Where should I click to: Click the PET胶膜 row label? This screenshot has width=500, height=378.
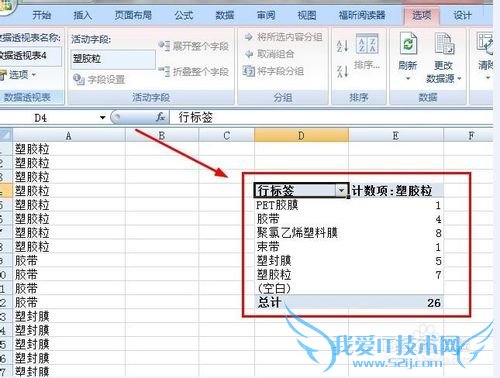point(277,205)
